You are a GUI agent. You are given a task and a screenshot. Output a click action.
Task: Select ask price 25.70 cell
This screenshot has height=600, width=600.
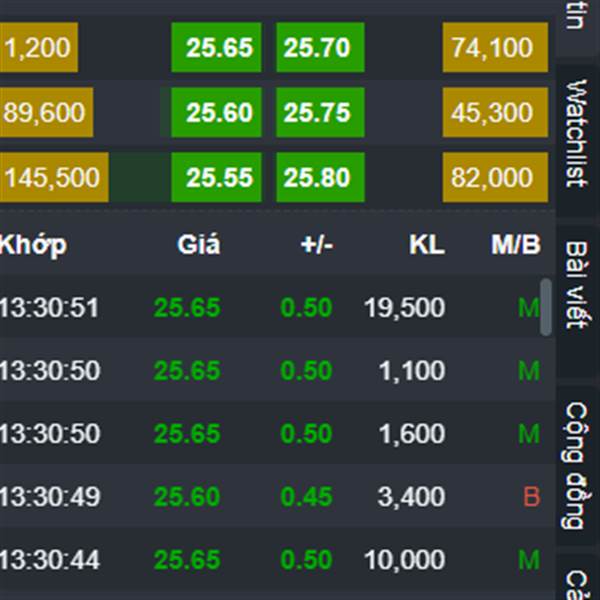point(320,47)
